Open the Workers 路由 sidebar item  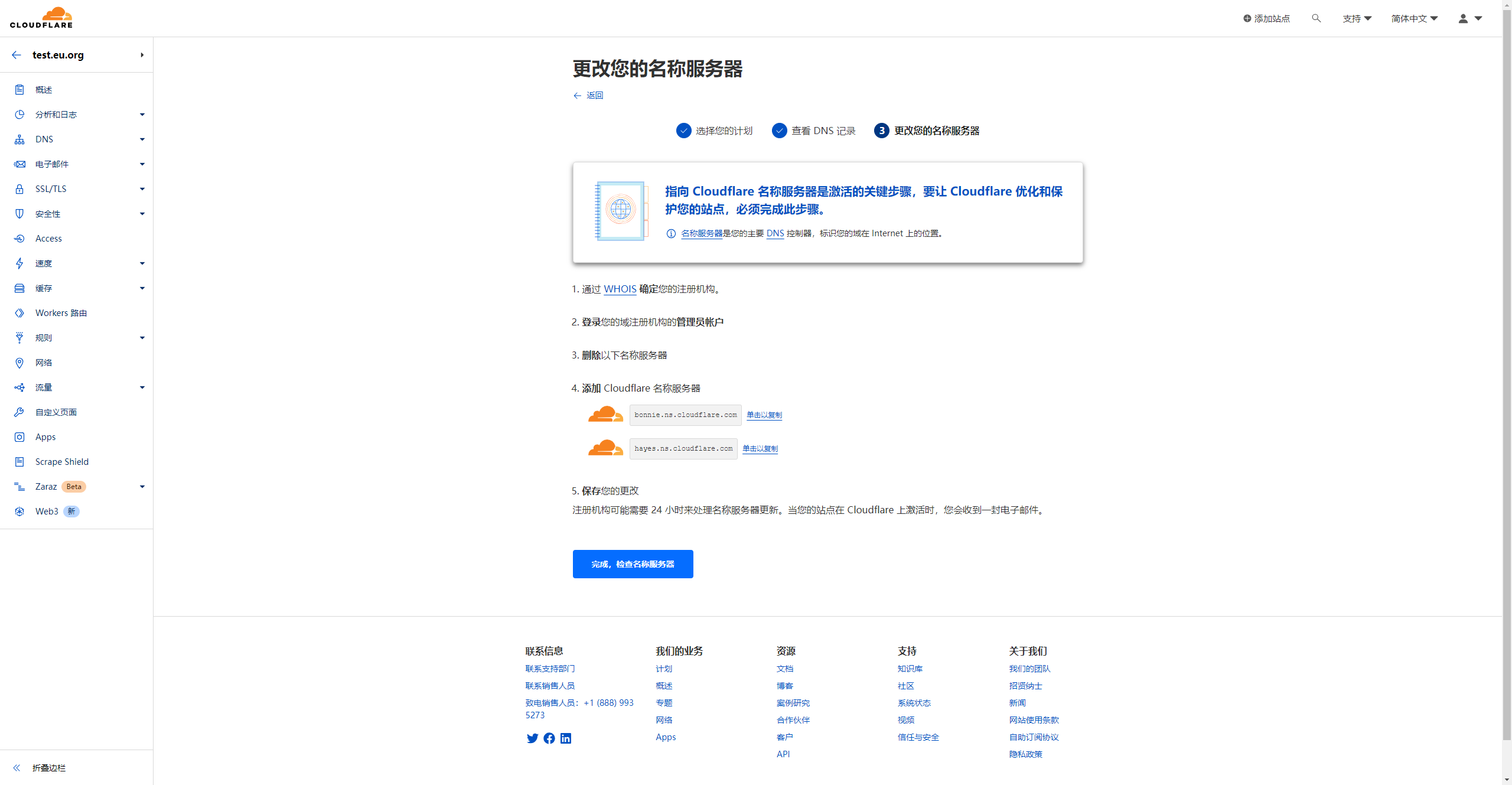[61, 313]
